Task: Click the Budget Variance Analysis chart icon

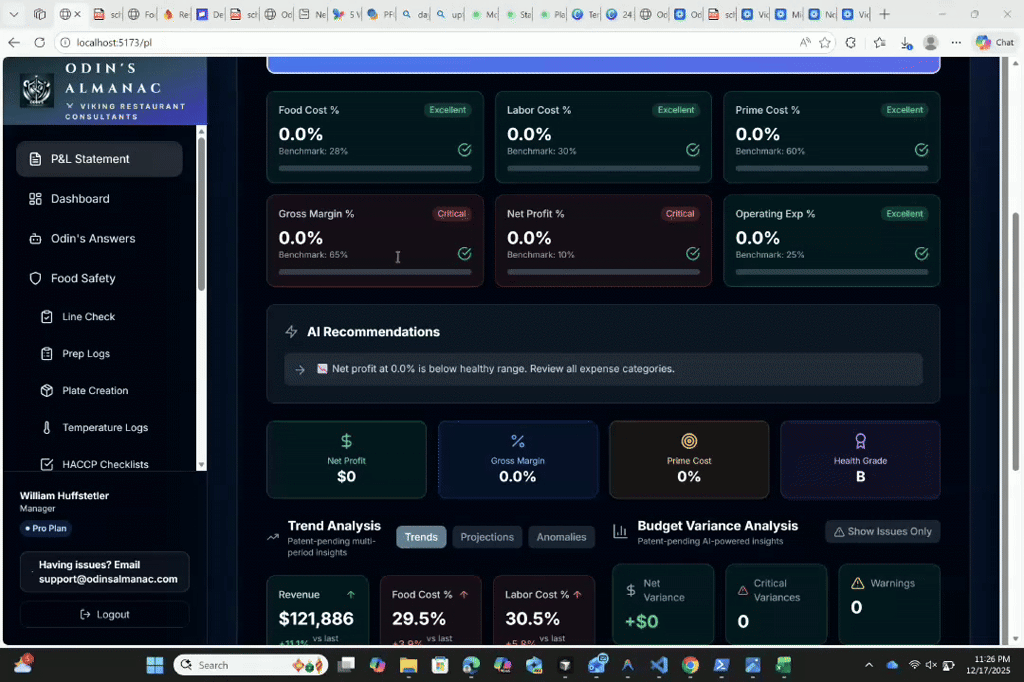Action: tap(620, 532)
